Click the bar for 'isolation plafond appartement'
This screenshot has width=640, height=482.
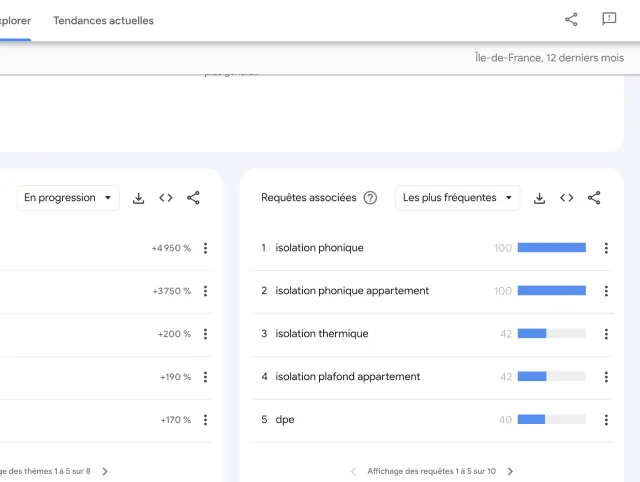(x=551, y=377)
